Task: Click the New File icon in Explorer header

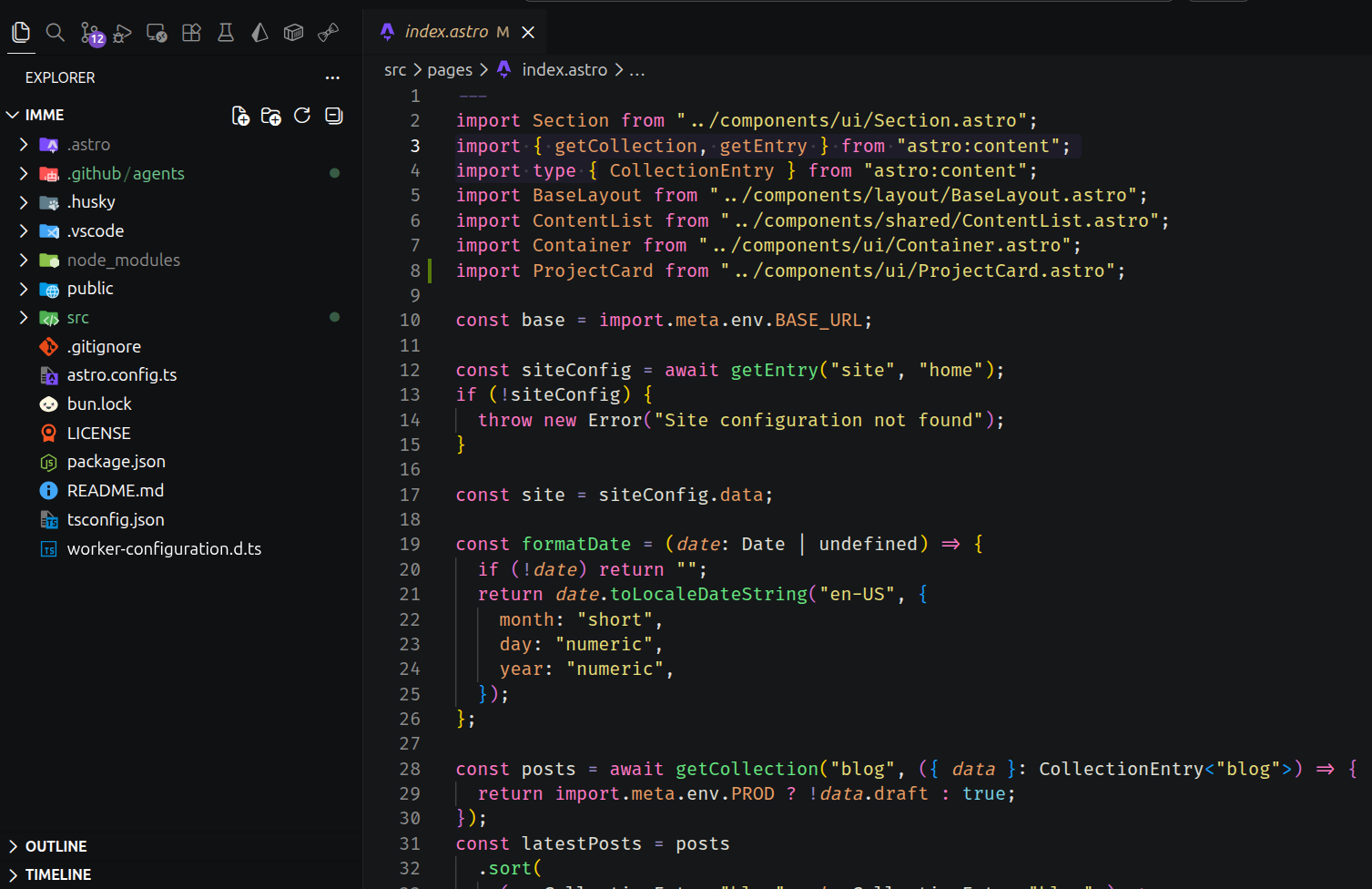Action: [239, 116]
